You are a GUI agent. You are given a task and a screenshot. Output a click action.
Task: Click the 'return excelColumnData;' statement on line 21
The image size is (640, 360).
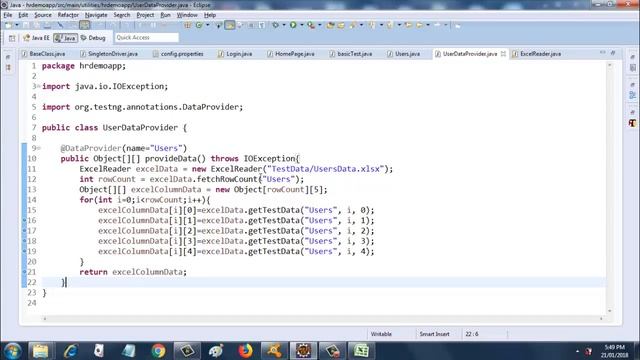click(x=133, y=272)
